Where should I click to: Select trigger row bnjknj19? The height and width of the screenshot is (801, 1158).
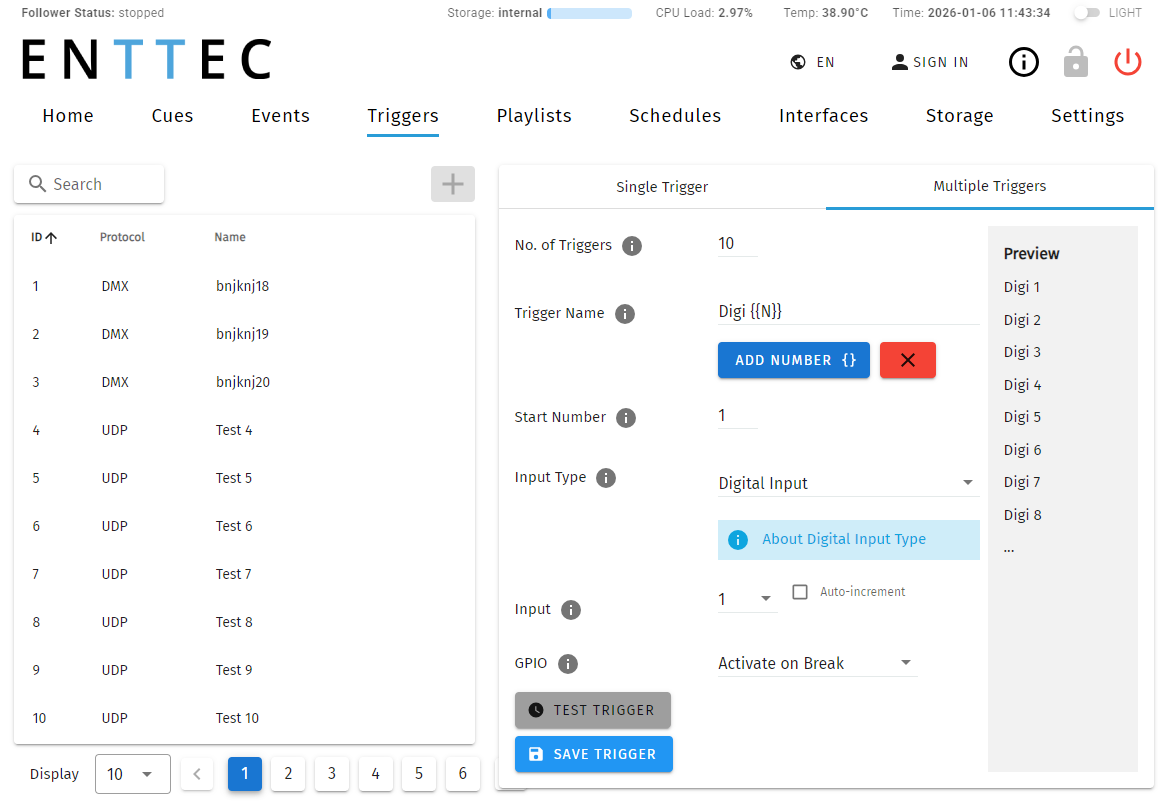pos(244,334)
